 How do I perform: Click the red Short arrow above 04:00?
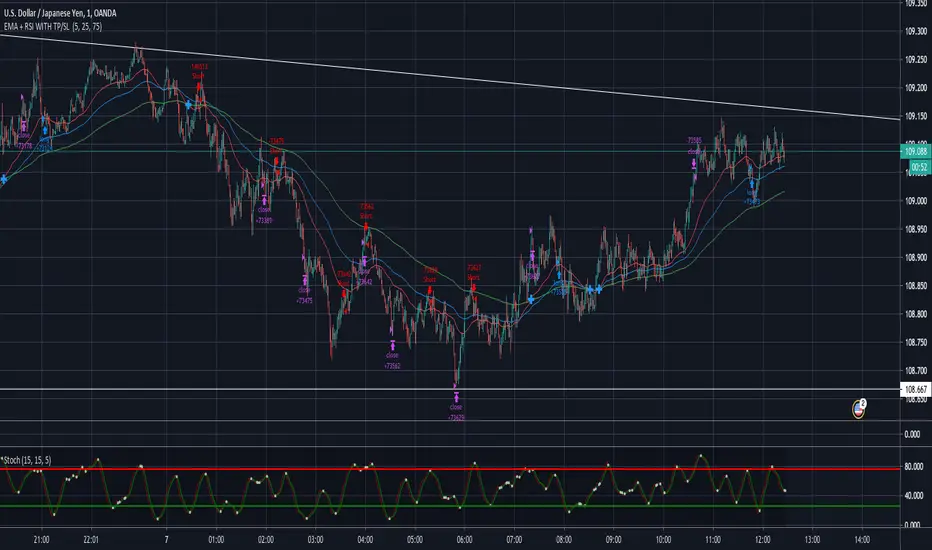(x=366, y=227)
